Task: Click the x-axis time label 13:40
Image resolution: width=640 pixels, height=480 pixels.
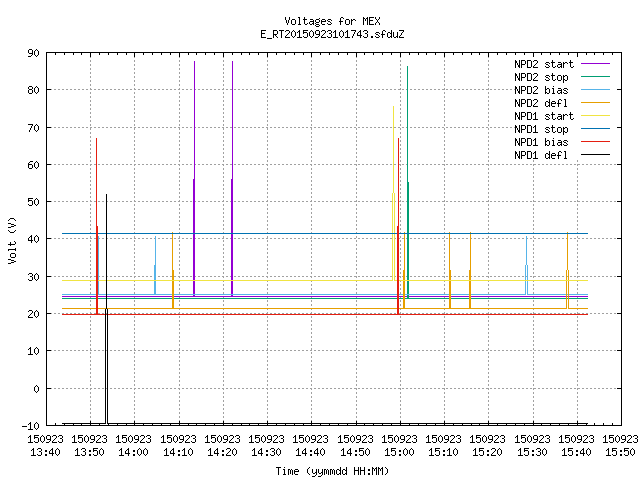Action: (45, 452)
